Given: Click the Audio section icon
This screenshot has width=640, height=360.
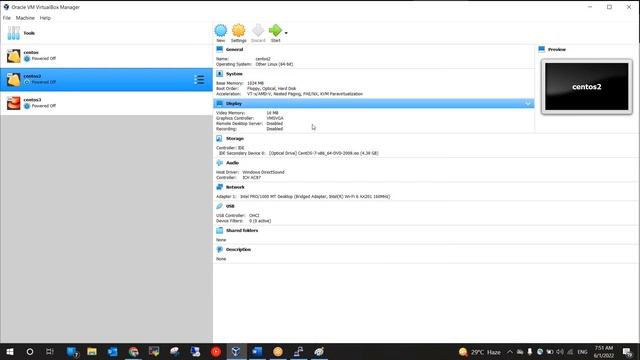Looking at the screenshot, I should (x=220, y=163).
